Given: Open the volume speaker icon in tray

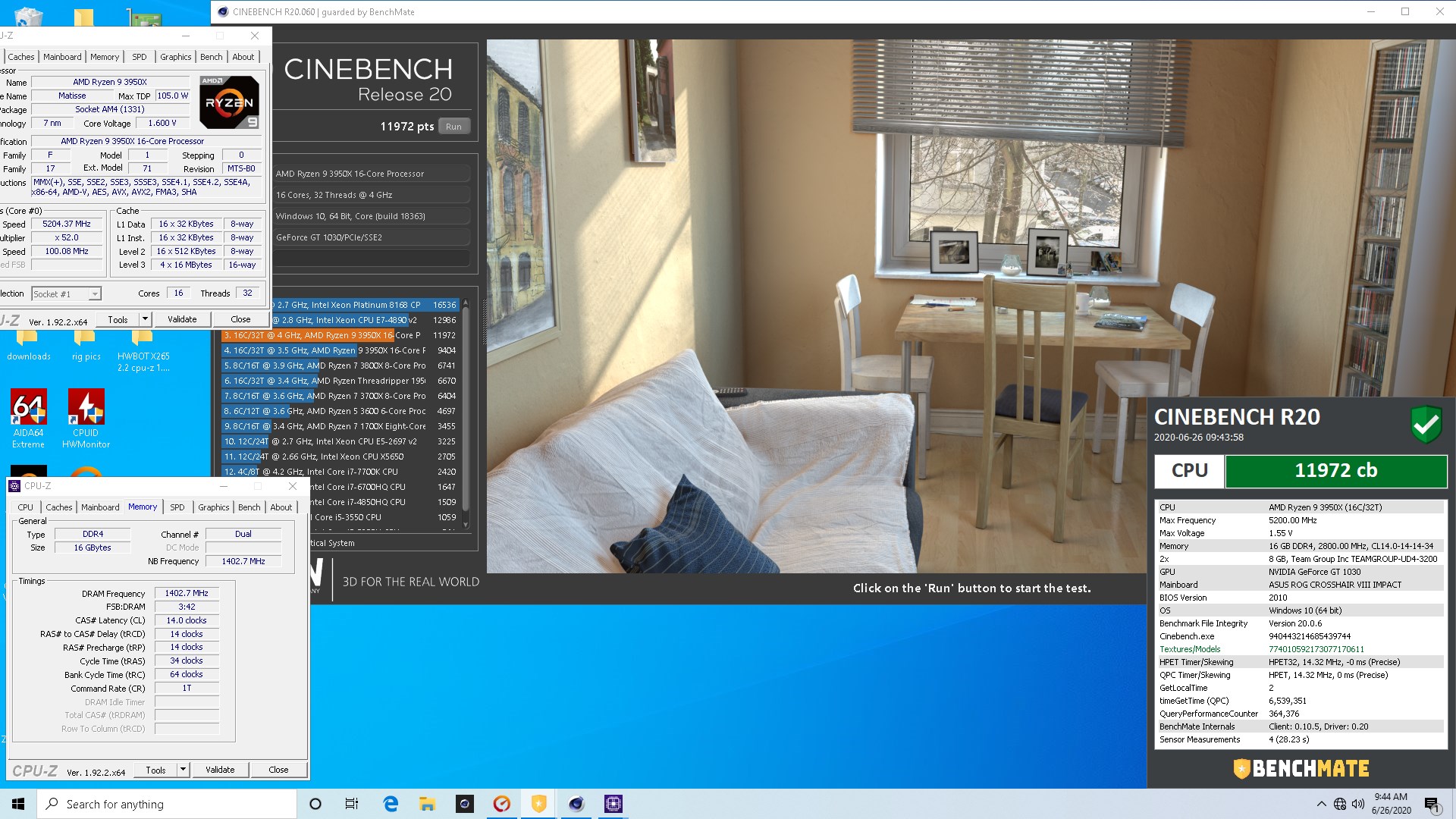Looking at the screenshot, I should point(1357,804).
